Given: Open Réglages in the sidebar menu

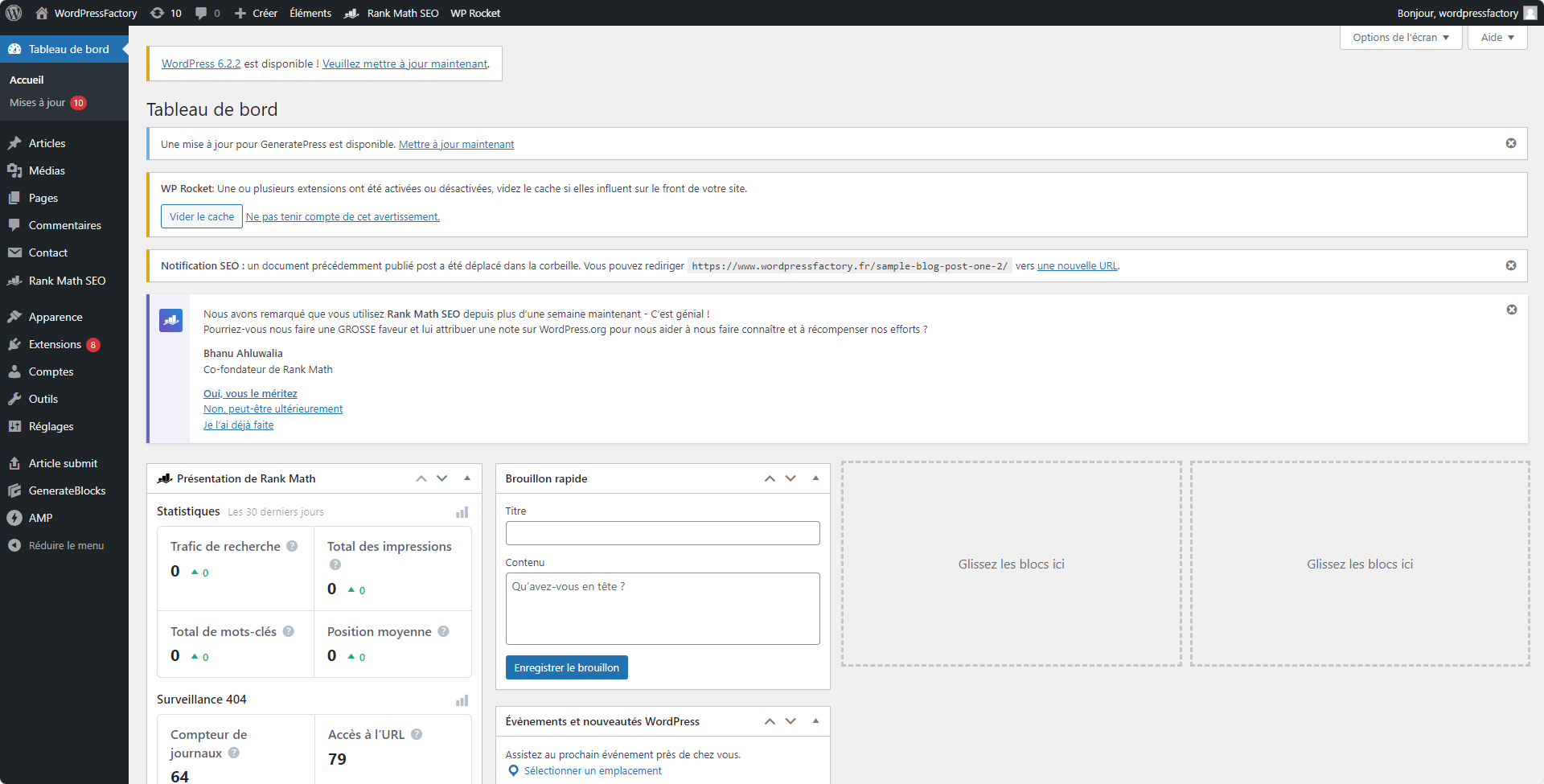Looking at the screenshot, I should pos(51,426).
